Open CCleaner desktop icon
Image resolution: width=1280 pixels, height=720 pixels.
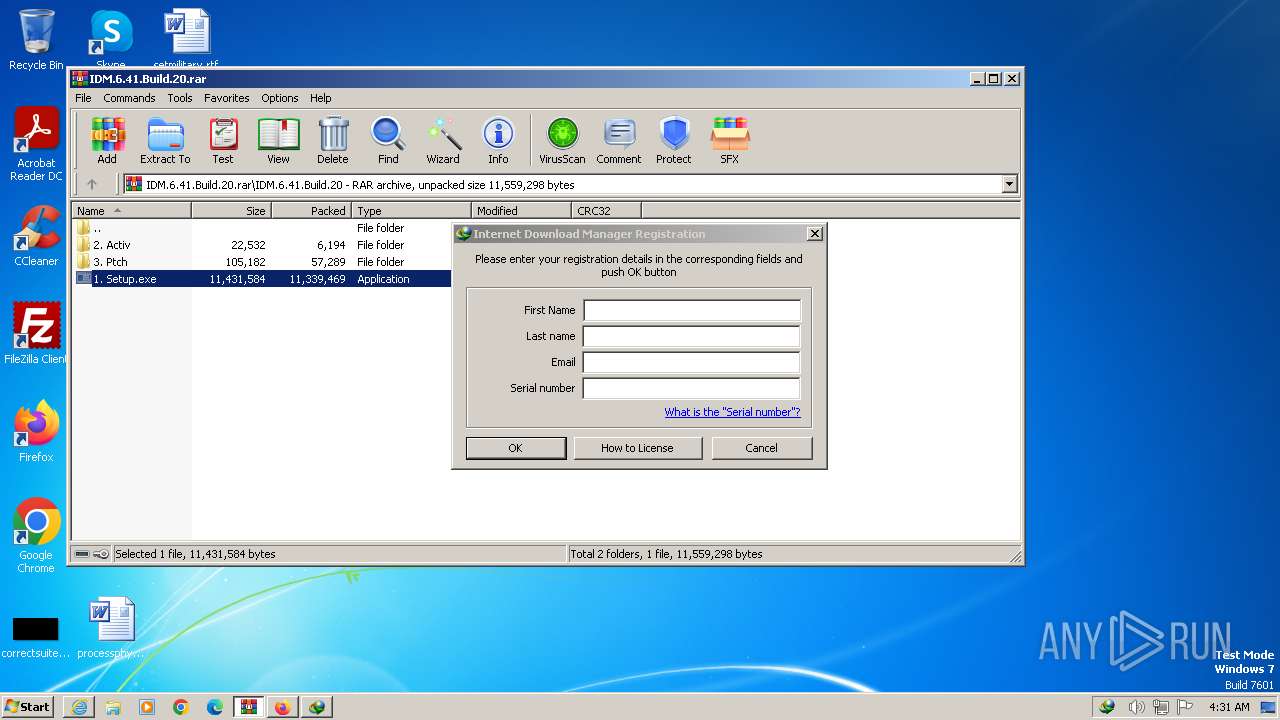pyautogui.click(x=36, y=236)
